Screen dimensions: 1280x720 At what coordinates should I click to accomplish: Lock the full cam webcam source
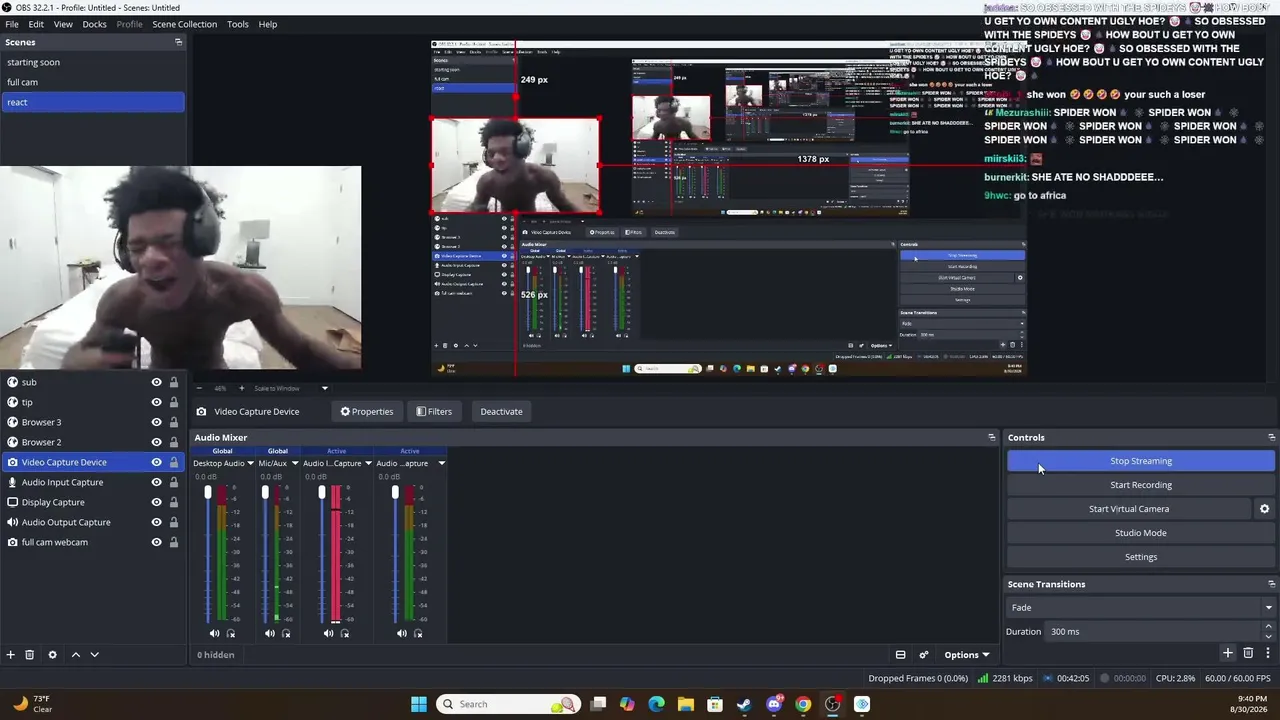(173, 542)
